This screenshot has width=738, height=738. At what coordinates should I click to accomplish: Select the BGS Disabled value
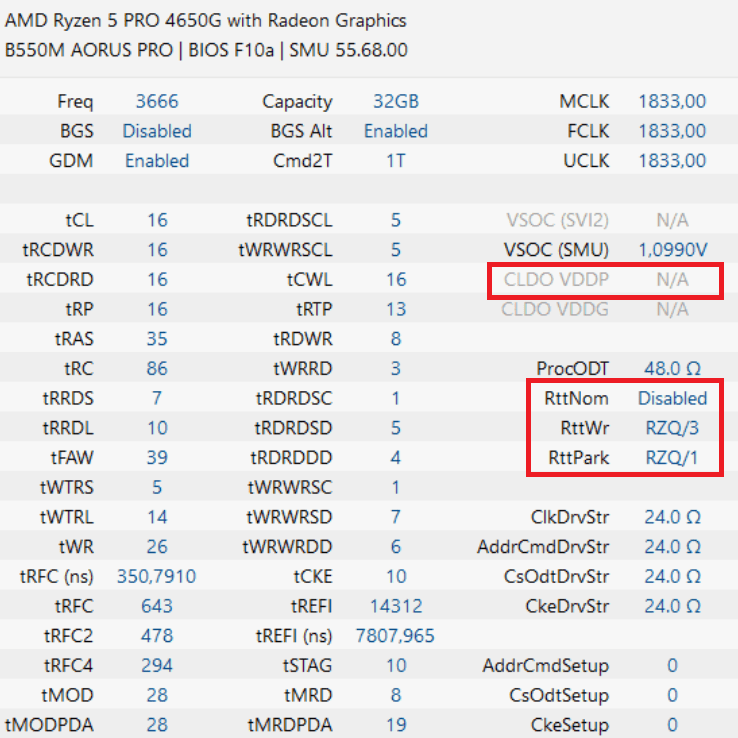coord(157,131)
